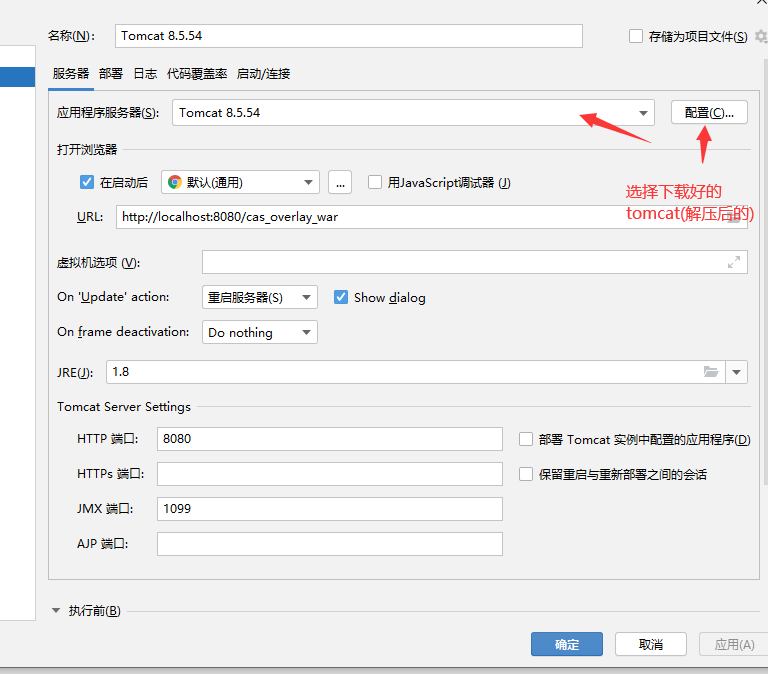
Task: Enable the JavaScript debugger checkbox
Action: 375,182
